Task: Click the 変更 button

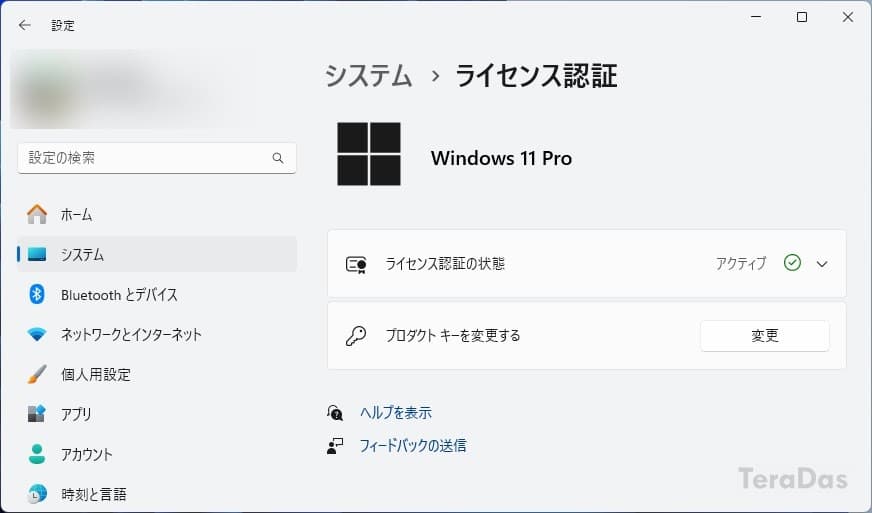Action: click(x=765, y=336)
